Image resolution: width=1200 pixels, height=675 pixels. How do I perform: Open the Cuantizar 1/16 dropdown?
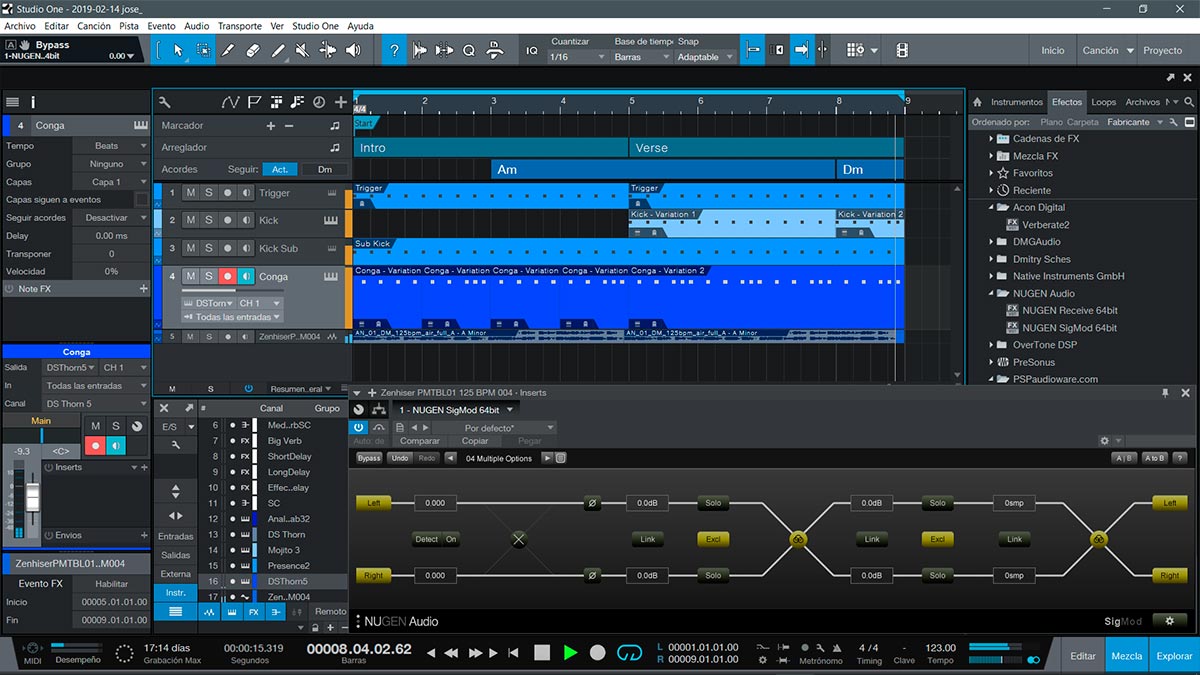(578, 57)
